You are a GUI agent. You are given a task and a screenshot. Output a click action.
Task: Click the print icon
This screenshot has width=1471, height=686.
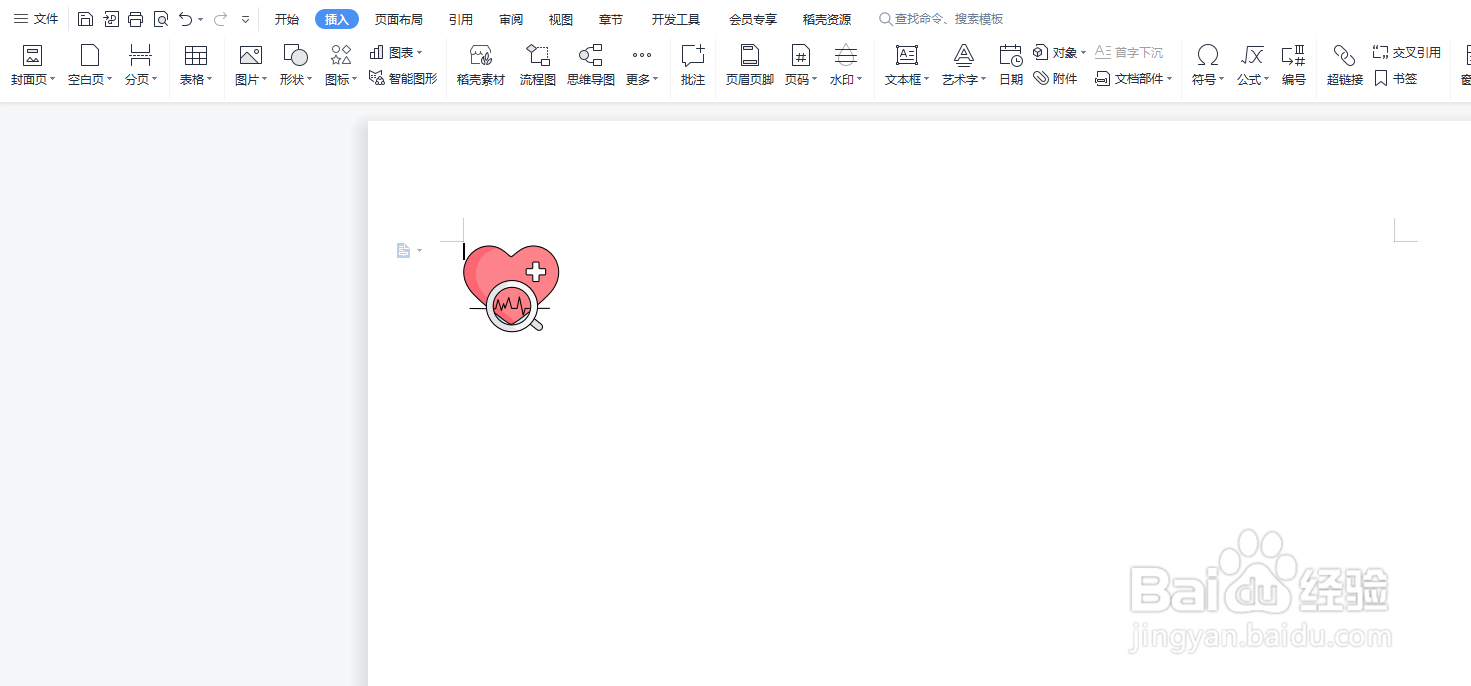click(x=135, y=19)
